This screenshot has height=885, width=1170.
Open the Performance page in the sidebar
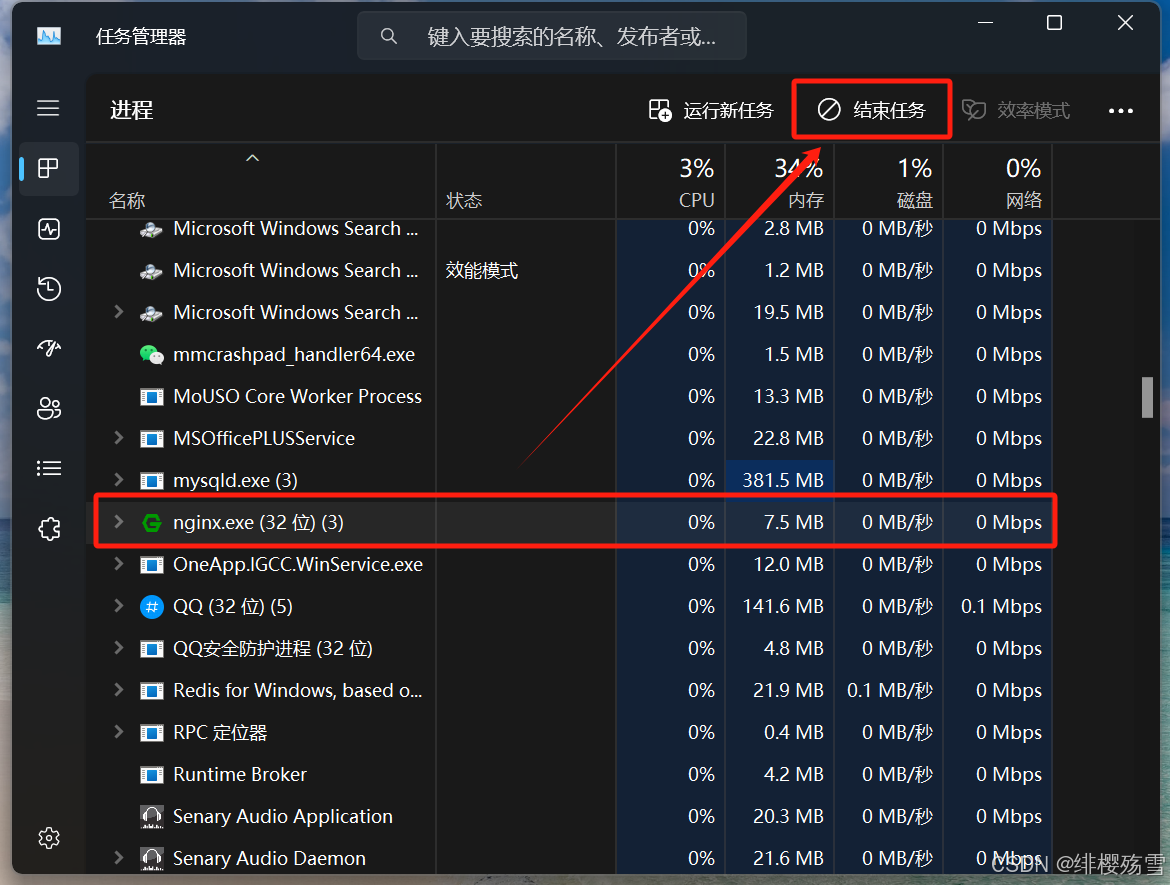point(48,229)
